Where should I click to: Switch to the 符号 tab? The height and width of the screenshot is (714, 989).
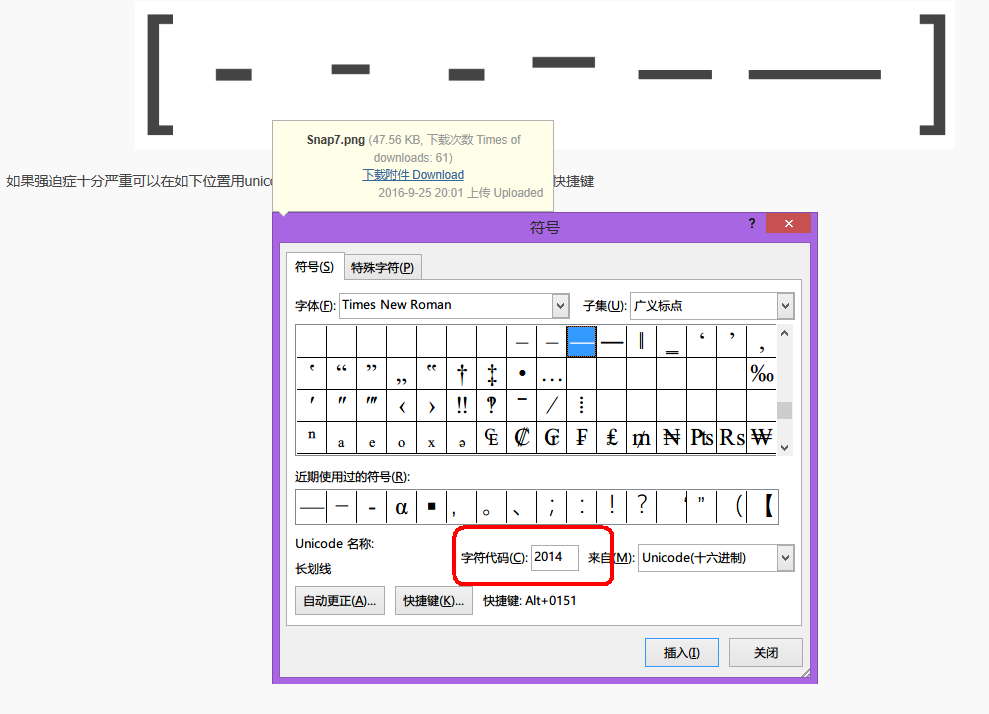click(x=317, y=266)
